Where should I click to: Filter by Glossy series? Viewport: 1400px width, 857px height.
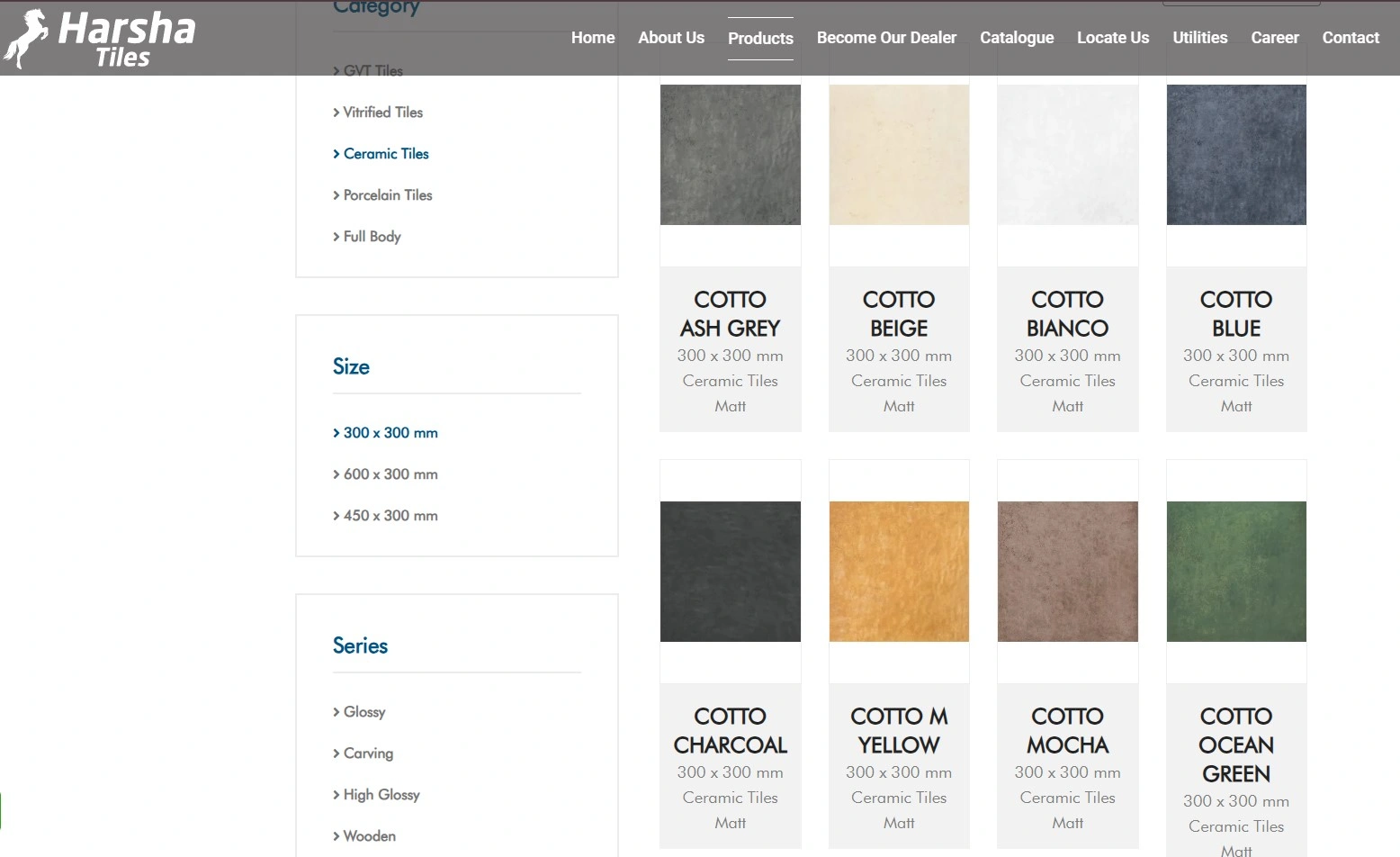[359, 712]
